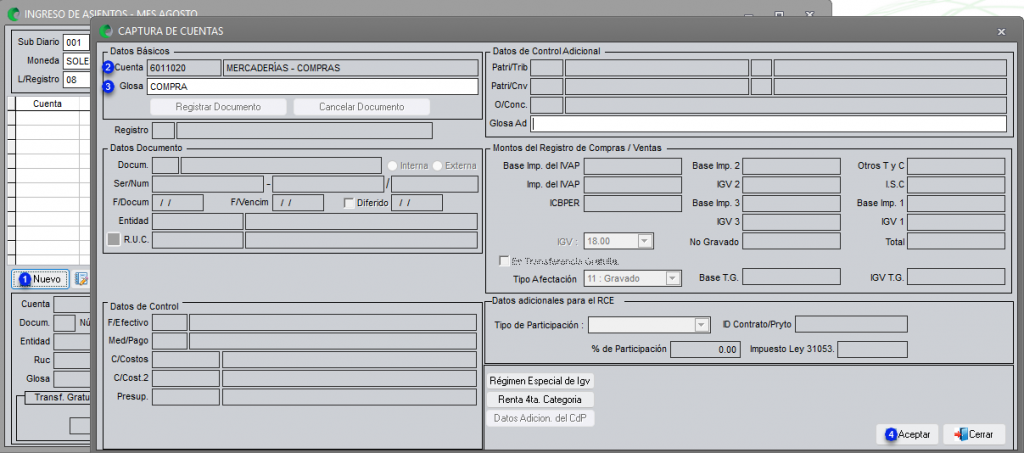This screenshot has width=1024, height=453.
Task: Click the Med/Pago code field
Action: point(170,341)
